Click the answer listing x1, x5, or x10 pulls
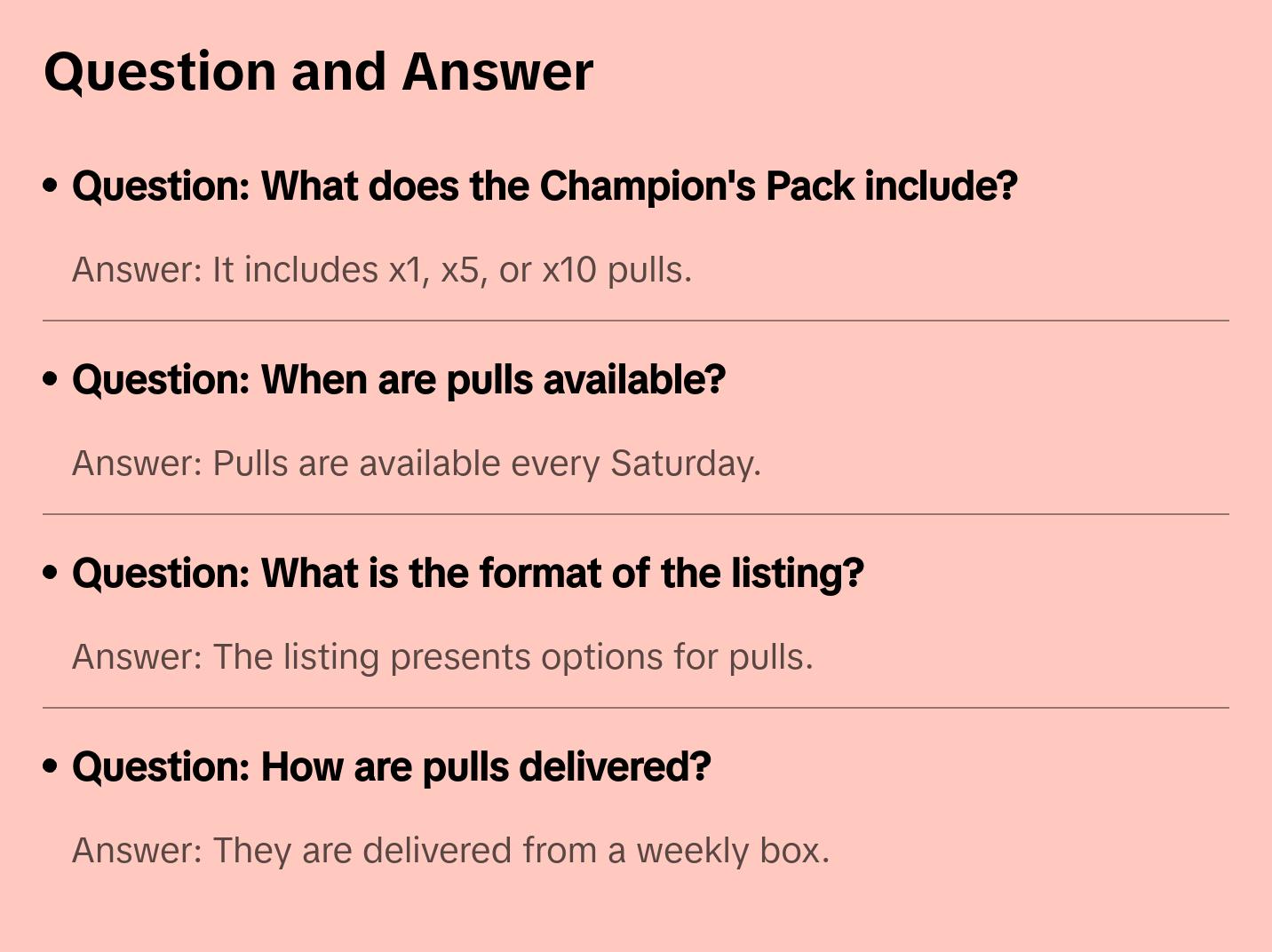1272x952 pixels. [381, 270]
